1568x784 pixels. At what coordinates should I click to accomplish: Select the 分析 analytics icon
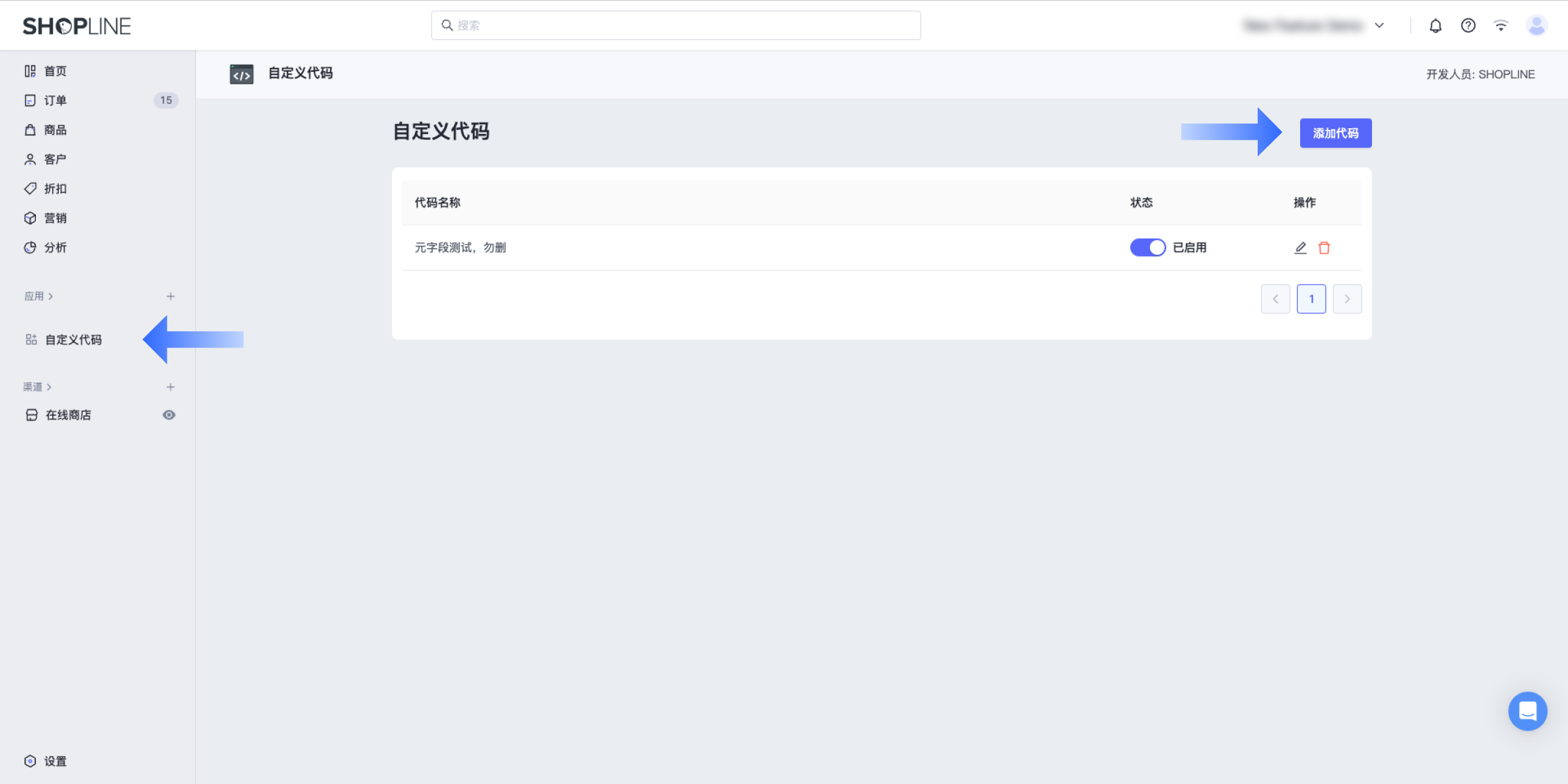[x=30, y=247]
